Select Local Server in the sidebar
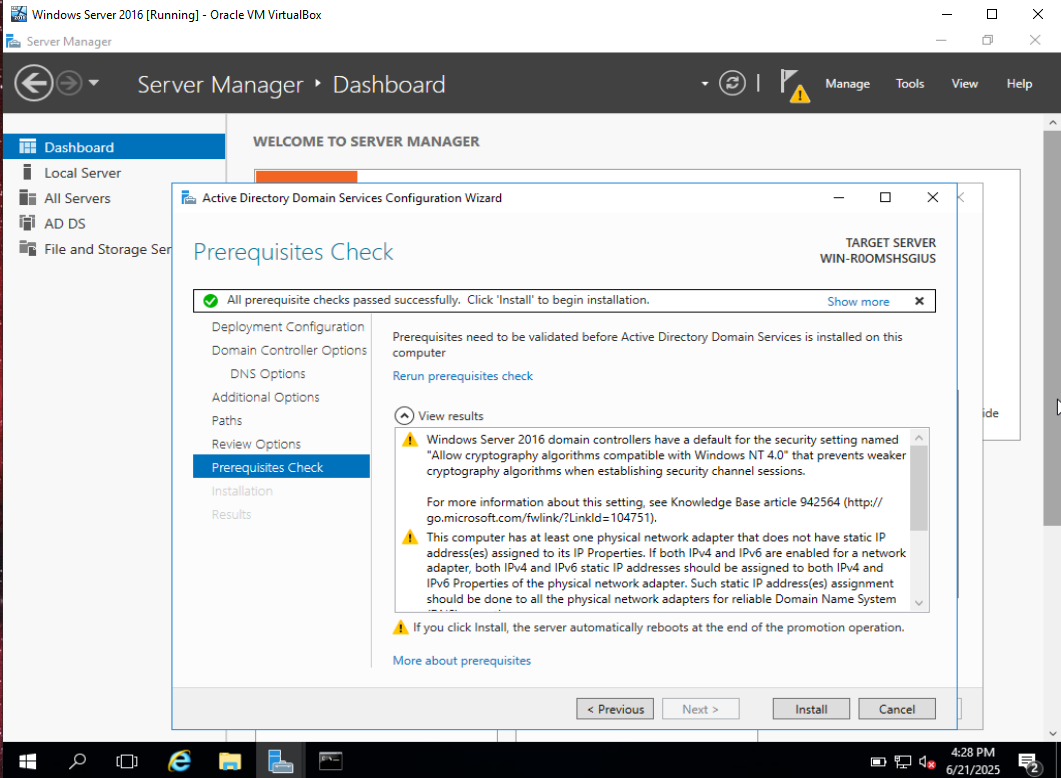The height and width of the screenshot is (778, 1061). tap(114, 173)
